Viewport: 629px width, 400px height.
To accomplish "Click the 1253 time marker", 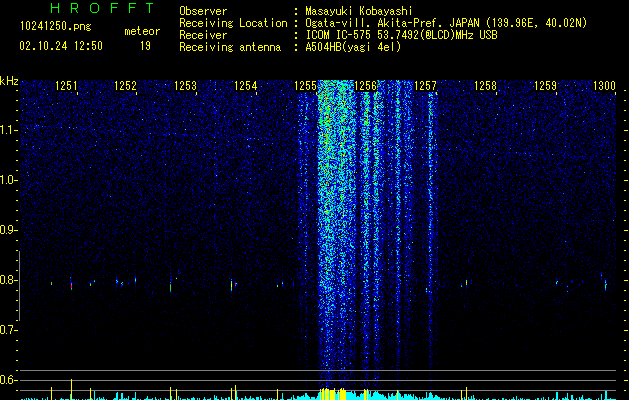I will pos(186,86).
